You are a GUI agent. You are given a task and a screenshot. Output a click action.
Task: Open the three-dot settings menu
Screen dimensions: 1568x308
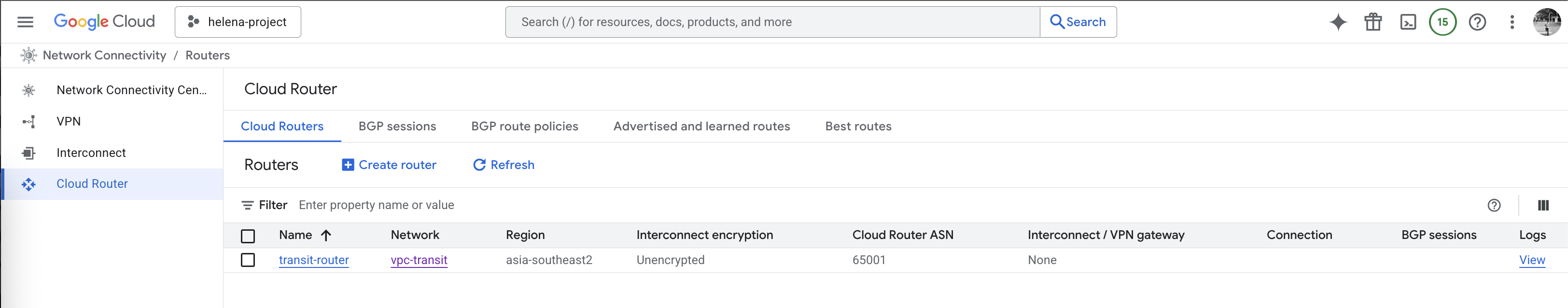pyautogui.click(x=1512, y=22)
